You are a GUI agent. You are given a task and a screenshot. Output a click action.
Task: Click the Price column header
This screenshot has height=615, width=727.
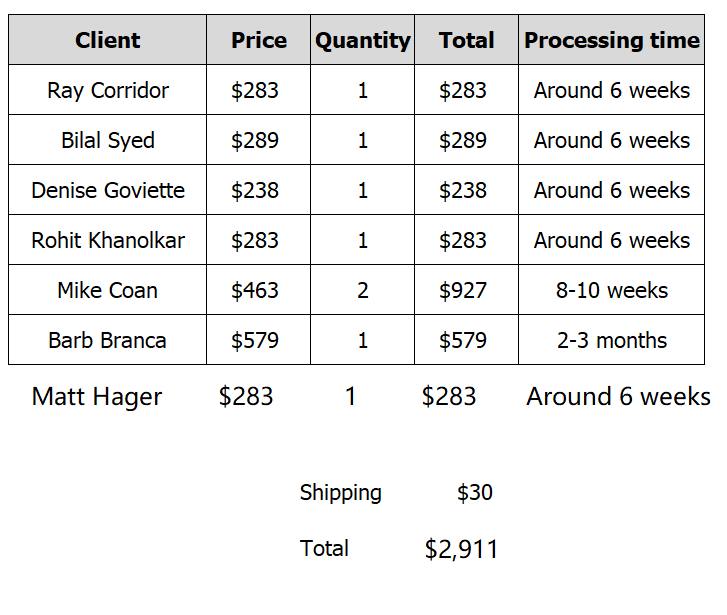click(x=258, y=40)
